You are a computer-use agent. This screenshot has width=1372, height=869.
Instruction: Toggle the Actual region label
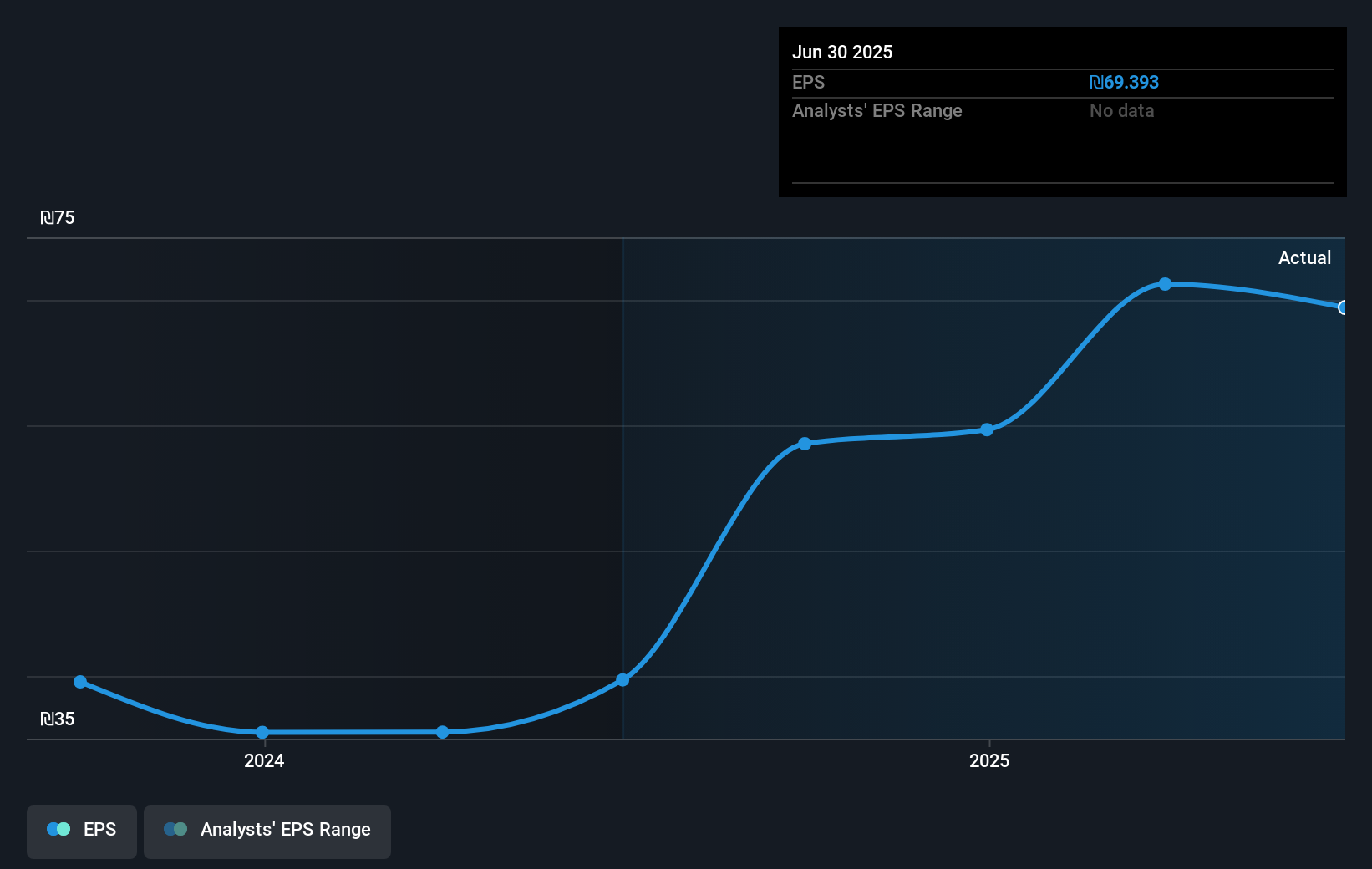tap(1305, 257)
